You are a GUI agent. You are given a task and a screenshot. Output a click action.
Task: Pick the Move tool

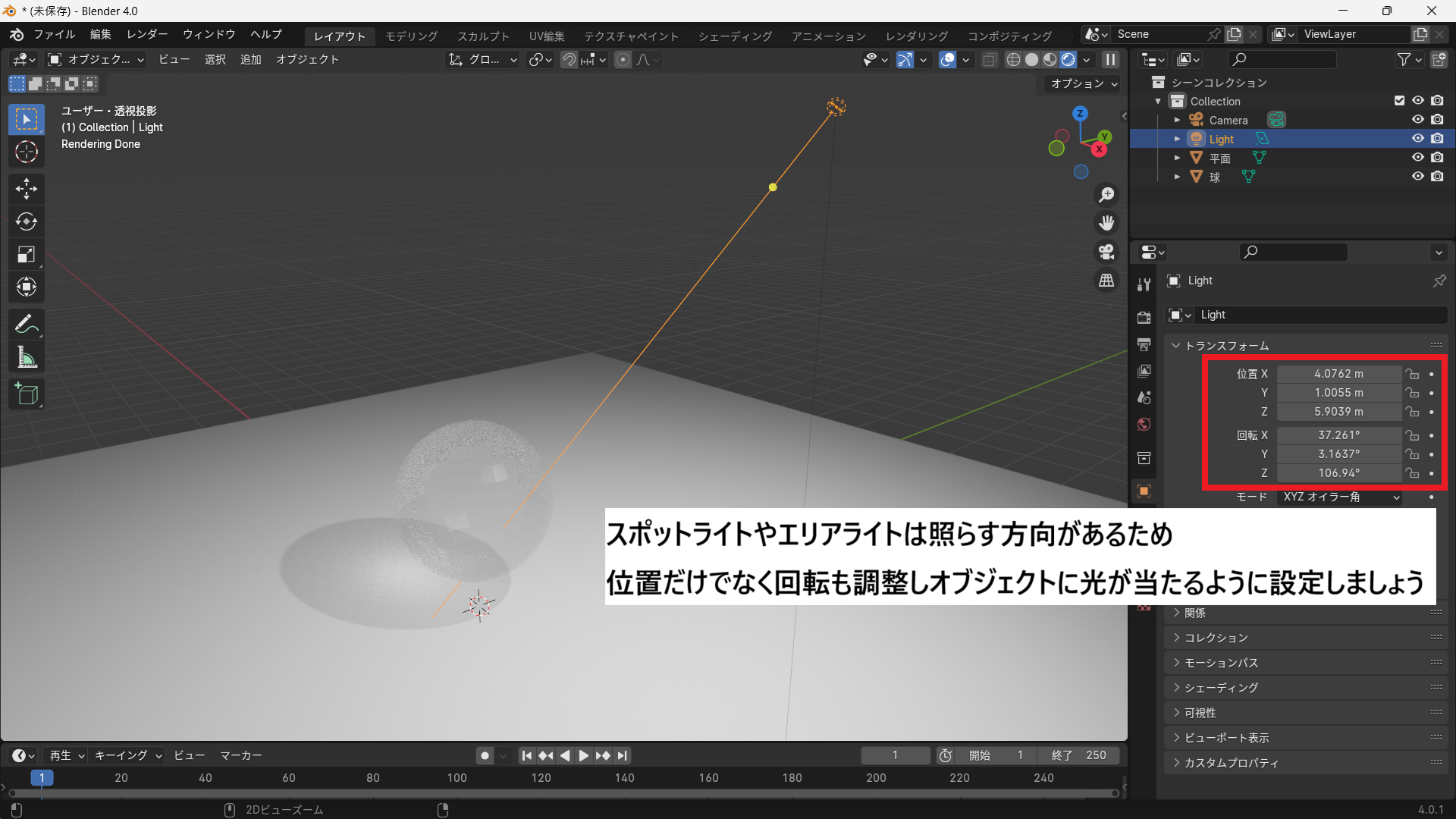coord(27,188)
